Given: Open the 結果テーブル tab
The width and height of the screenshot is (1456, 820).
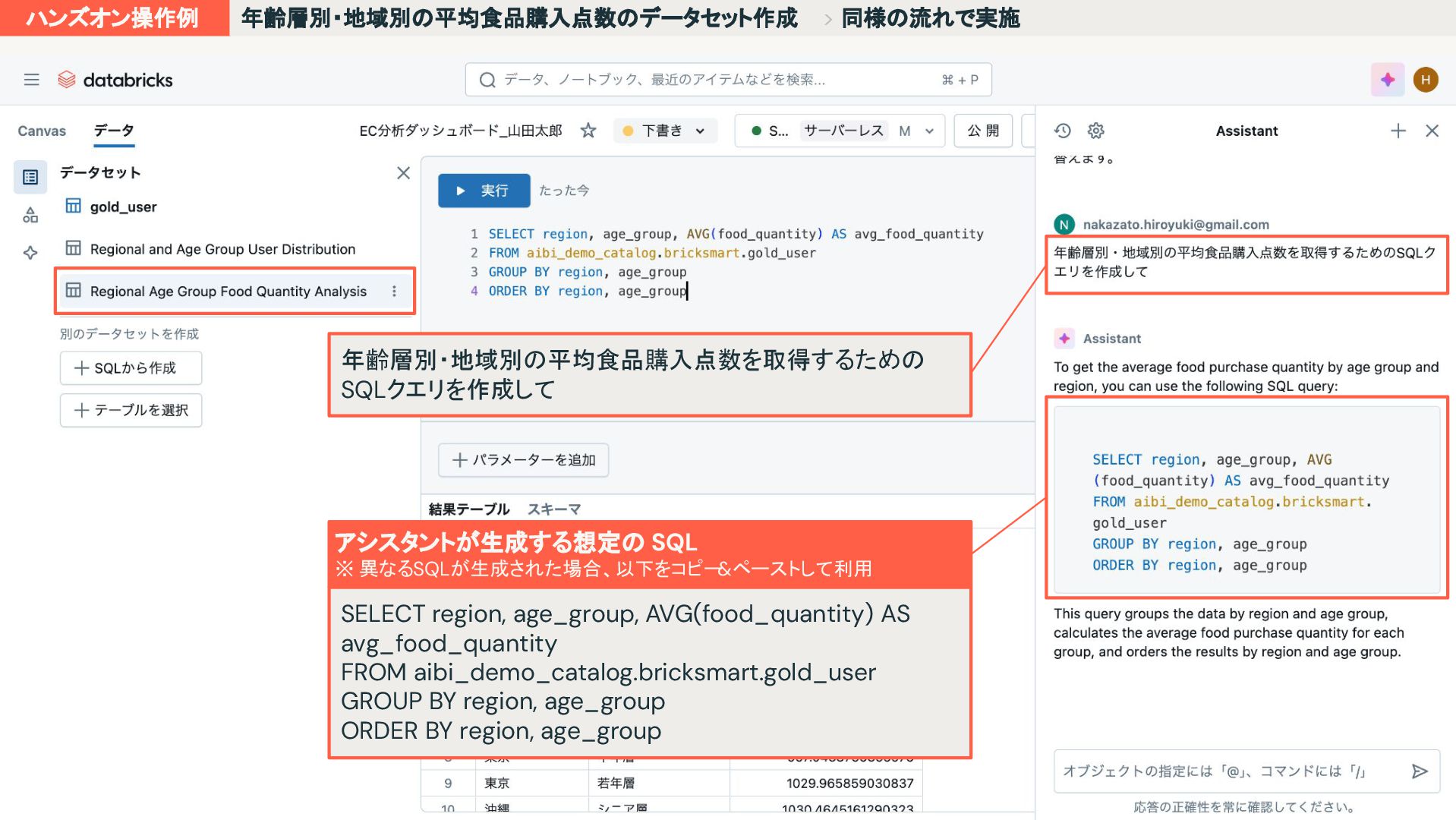Looking at the screenshot, I should pos(469,509).
